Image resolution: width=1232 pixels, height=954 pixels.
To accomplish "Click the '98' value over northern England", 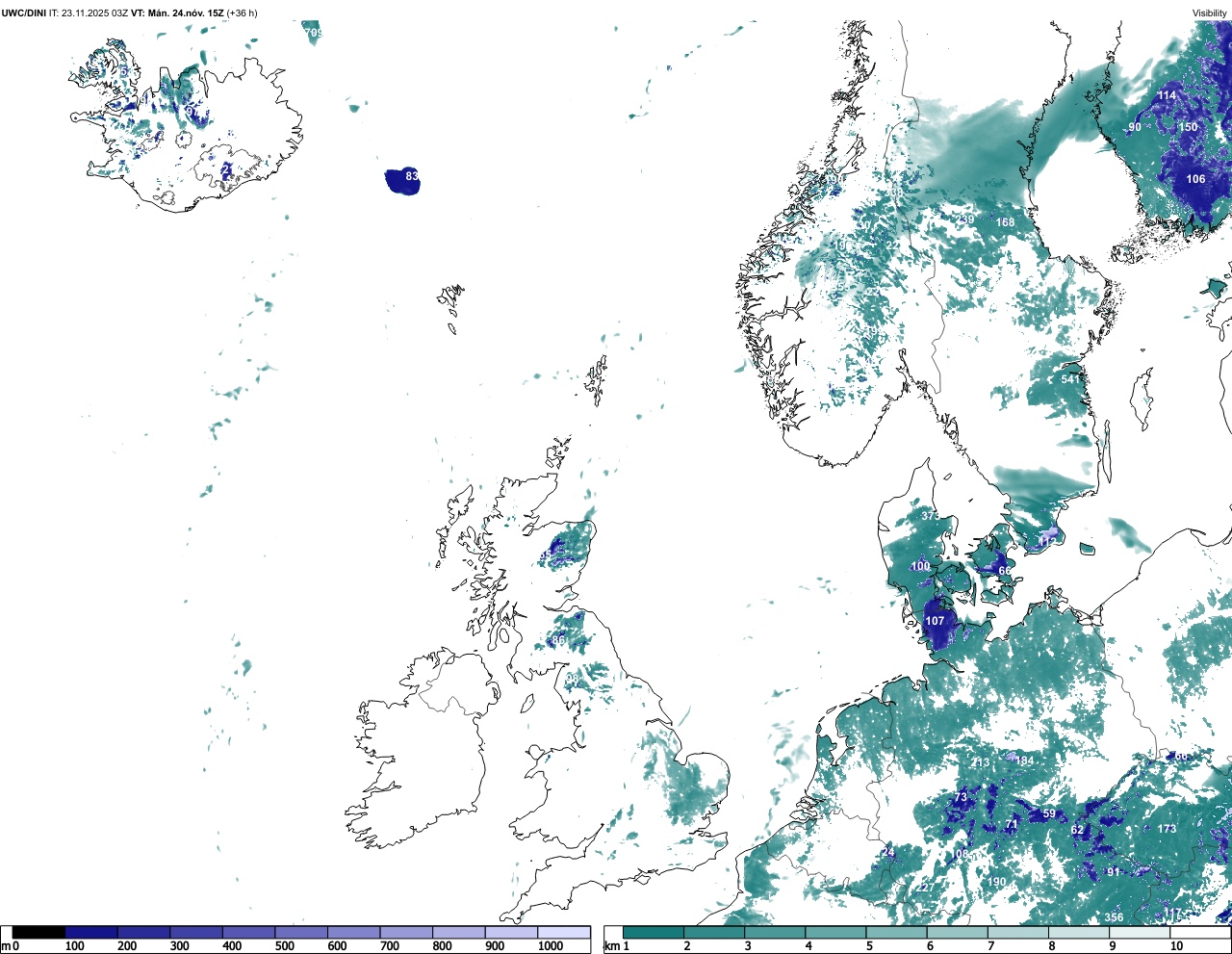I will click(x=572, y=679).
